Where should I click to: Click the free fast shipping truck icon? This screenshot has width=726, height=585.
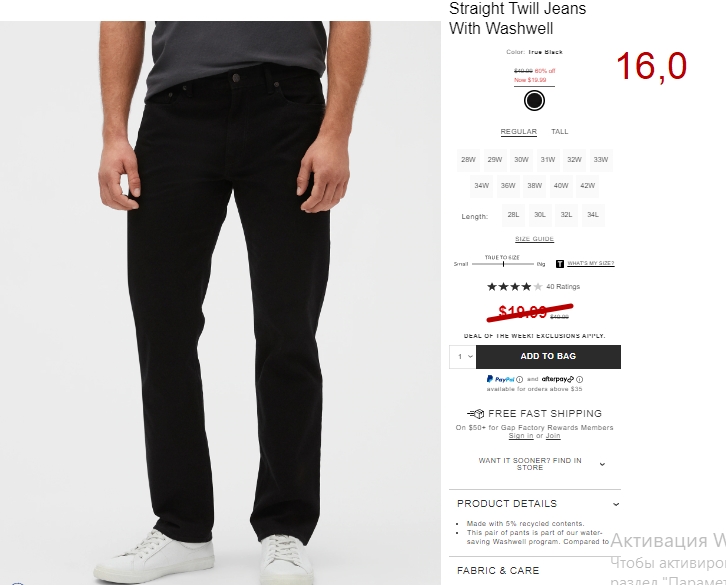coord(476,414)
